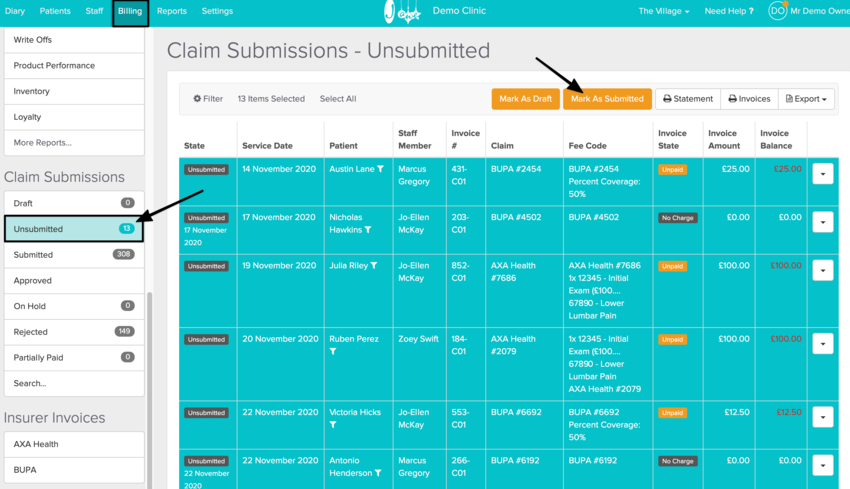850x489 pixels.
Task: Click the filter icon beside Nicholas Hawkins
Action: [368, 231]
